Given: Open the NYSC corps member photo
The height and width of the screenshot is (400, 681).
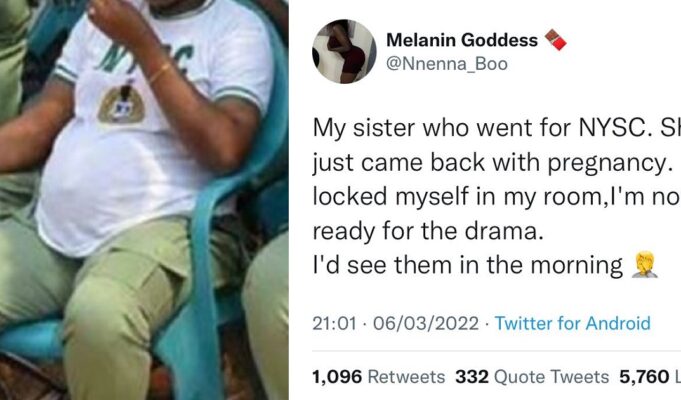Looking at the screenshot, I should coord(144,200).
